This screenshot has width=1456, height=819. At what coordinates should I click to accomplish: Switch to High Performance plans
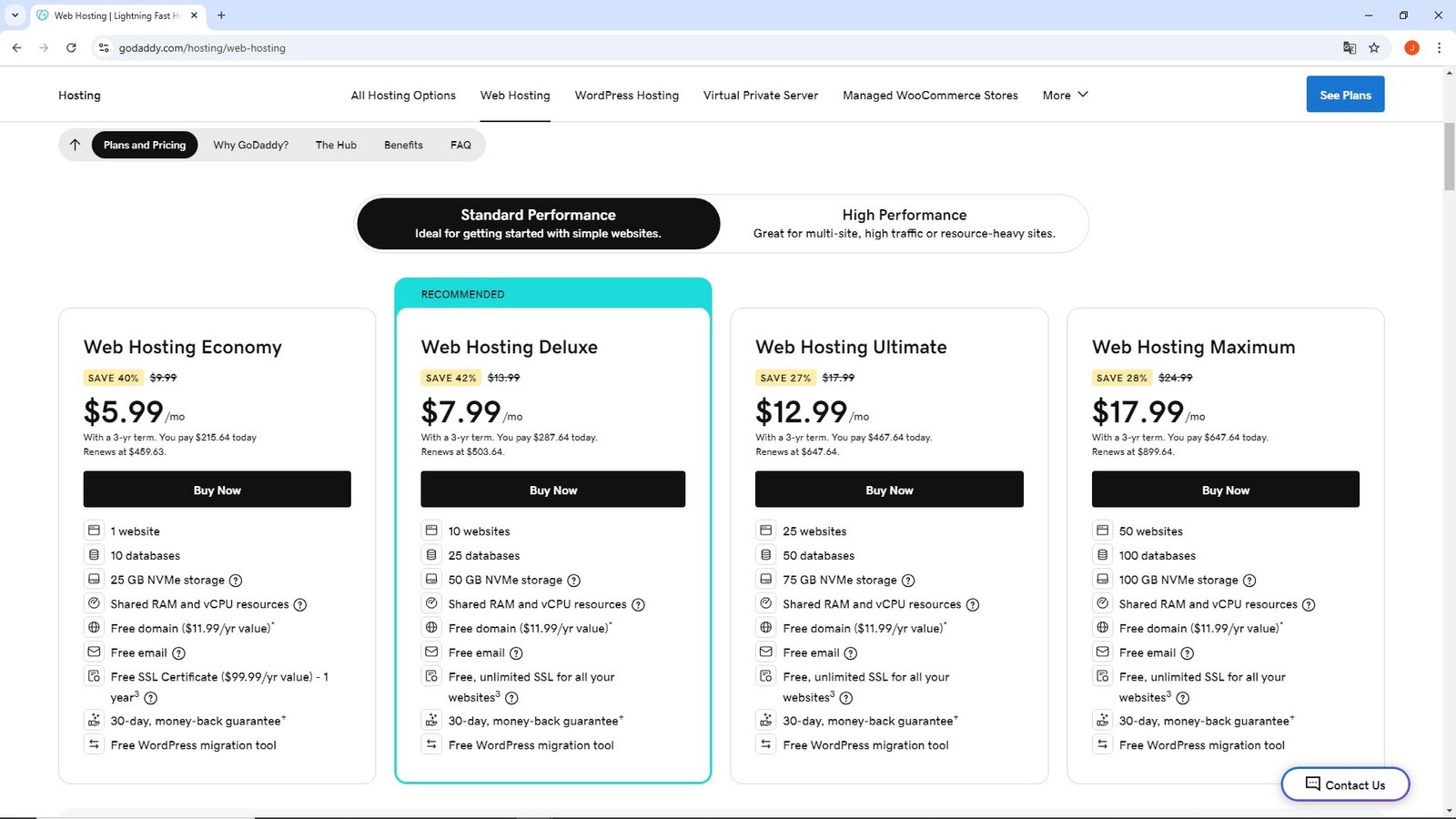pos(904,224)
